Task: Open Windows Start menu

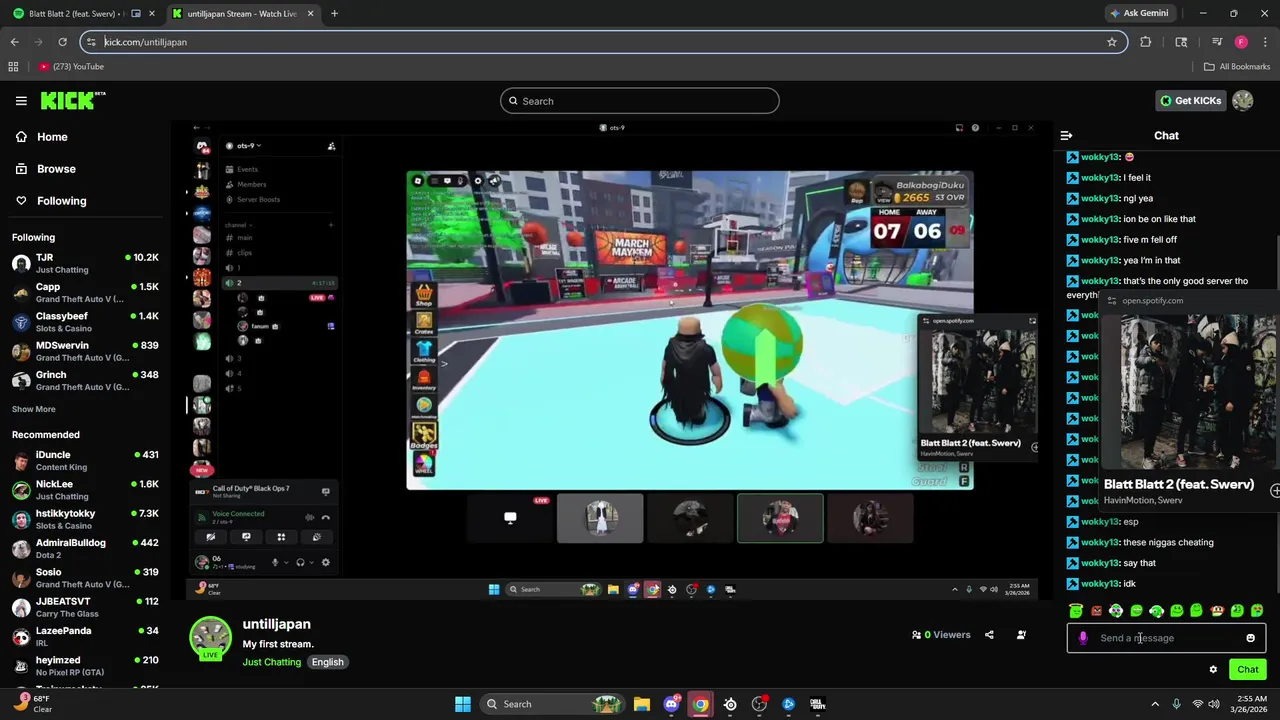Action: (x=463, y=704)
